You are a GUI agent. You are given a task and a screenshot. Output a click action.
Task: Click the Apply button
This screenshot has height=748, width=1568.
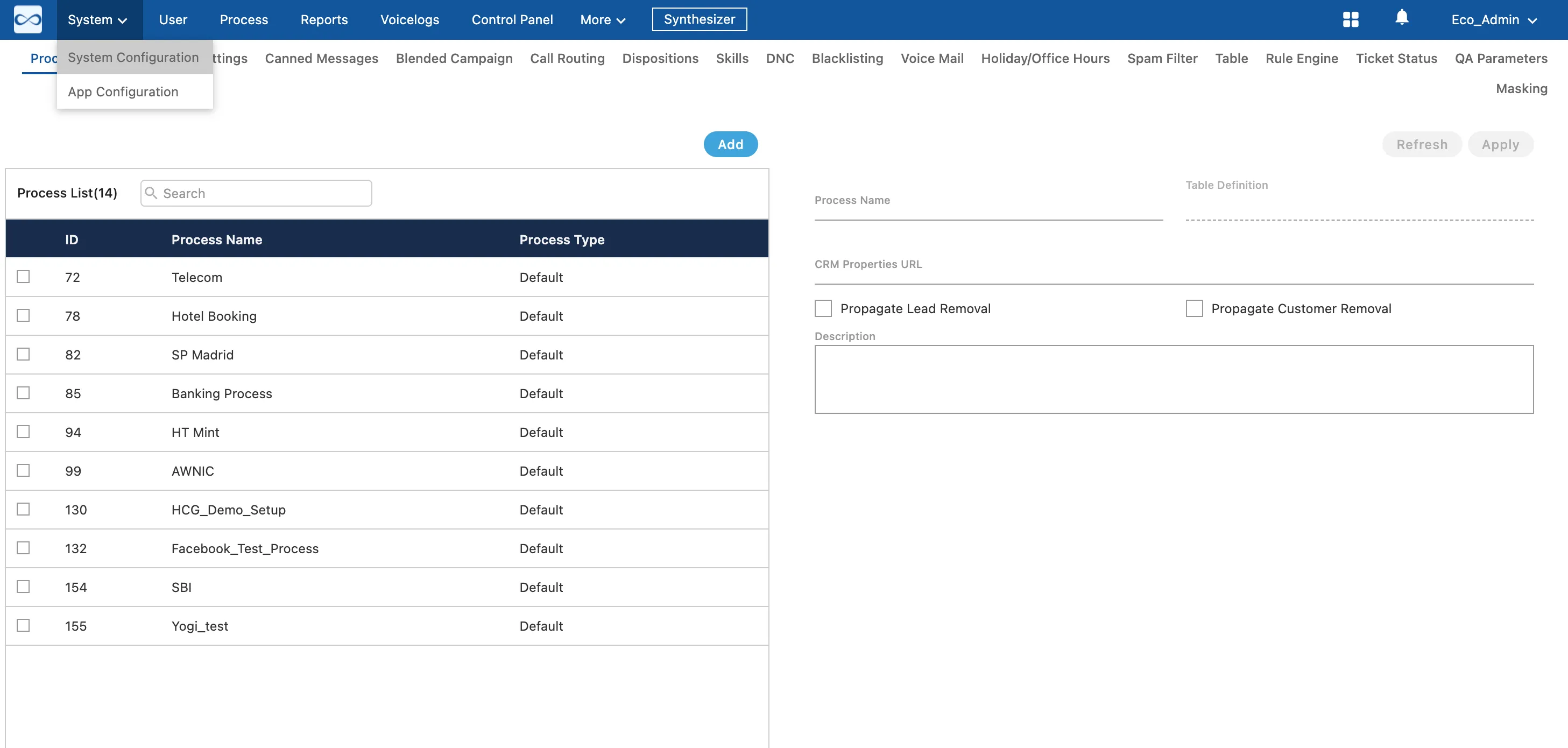click(x=1500, y=144)
